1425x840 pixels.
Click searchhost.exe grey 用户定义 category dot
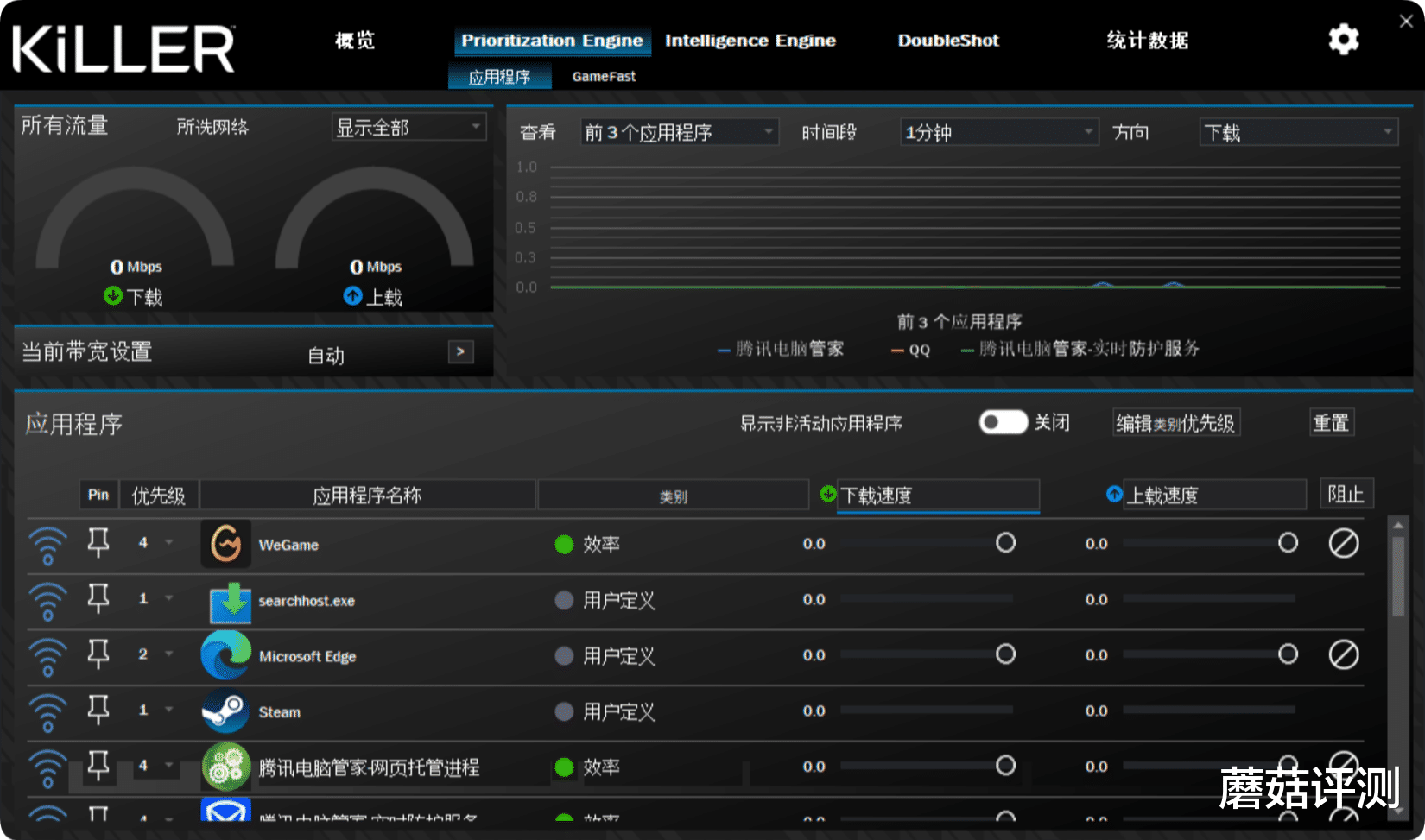[x=564, y=600]
